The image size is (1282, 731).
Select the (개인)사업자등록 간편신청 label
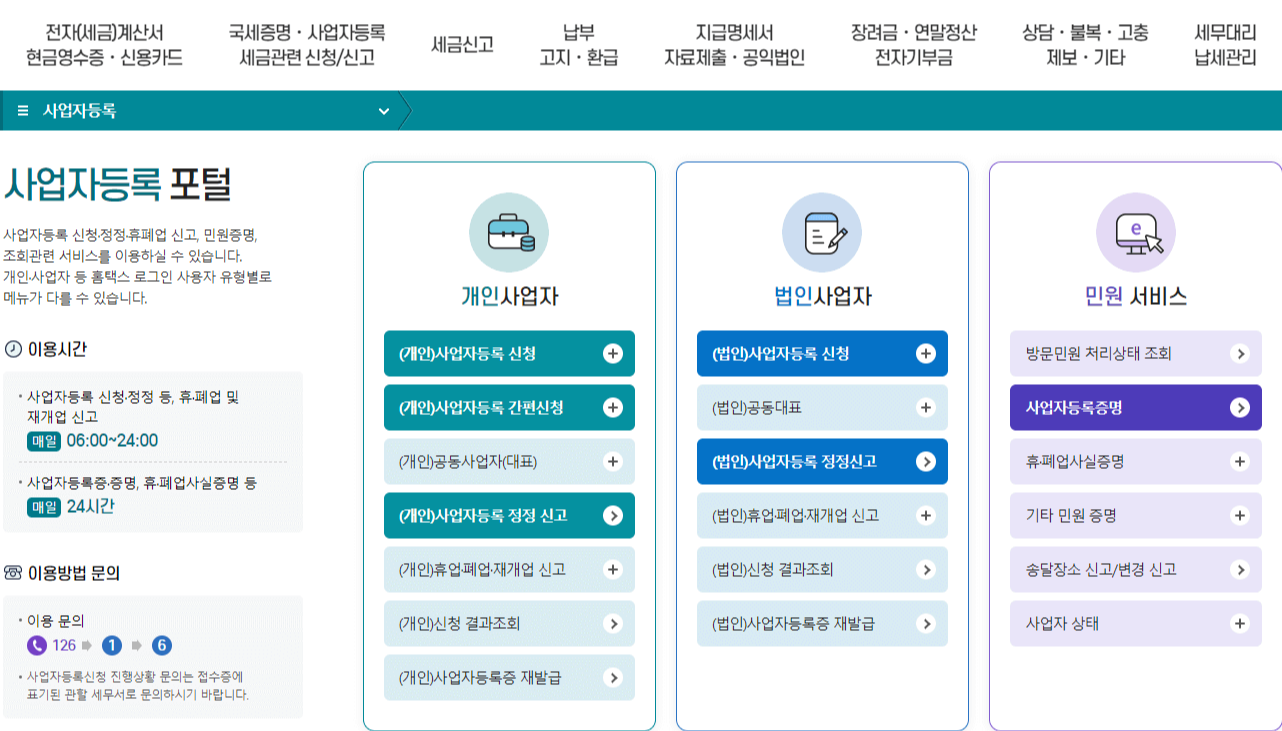click(481, 408)
